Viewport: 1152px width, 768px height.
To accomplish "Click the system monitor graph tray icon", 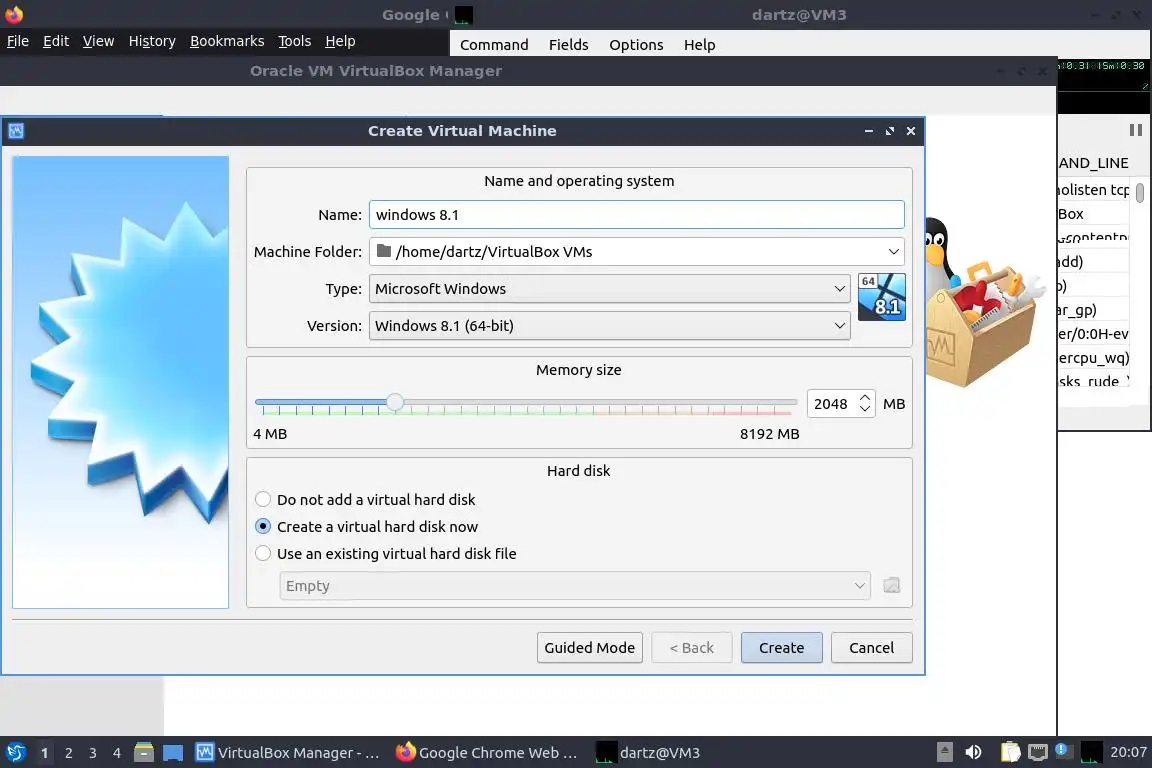I will tap(1091, 752).
